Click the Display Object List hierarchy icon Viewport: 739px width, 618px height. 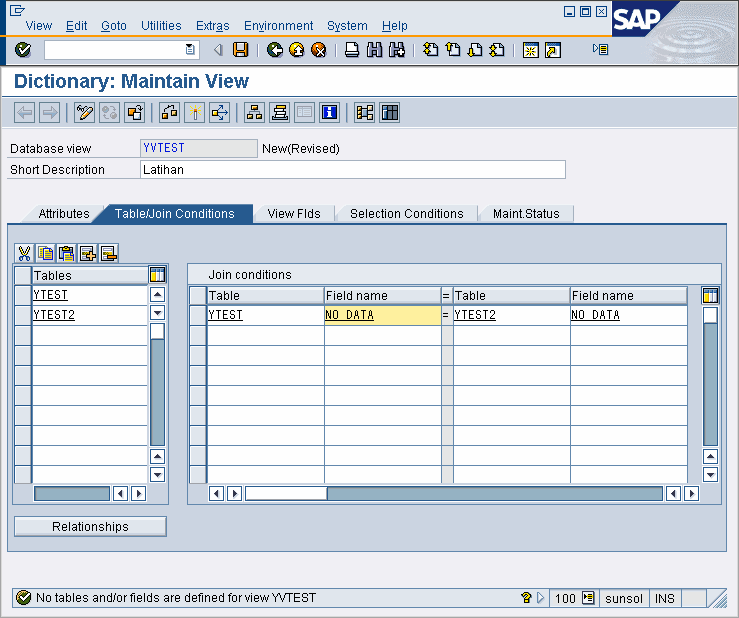coord(255,113)
